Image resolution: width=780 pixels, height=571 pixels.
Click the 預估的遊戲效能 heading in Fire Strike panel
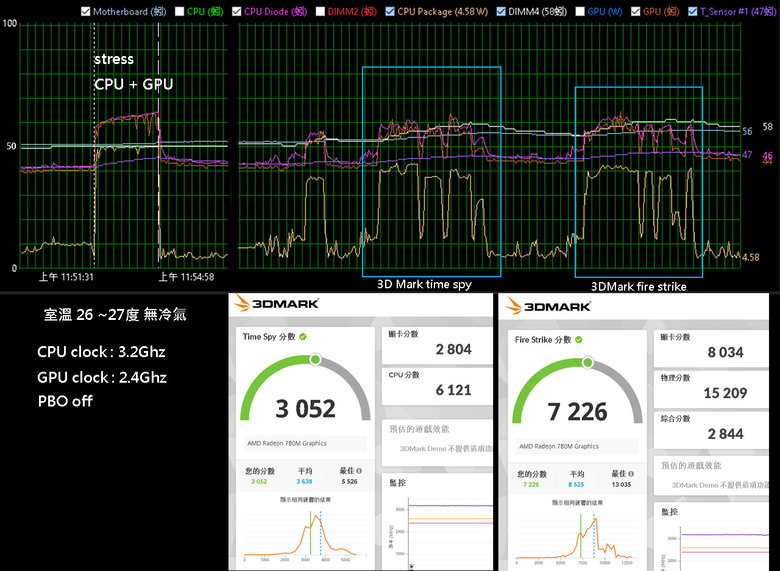pos(691,466)
